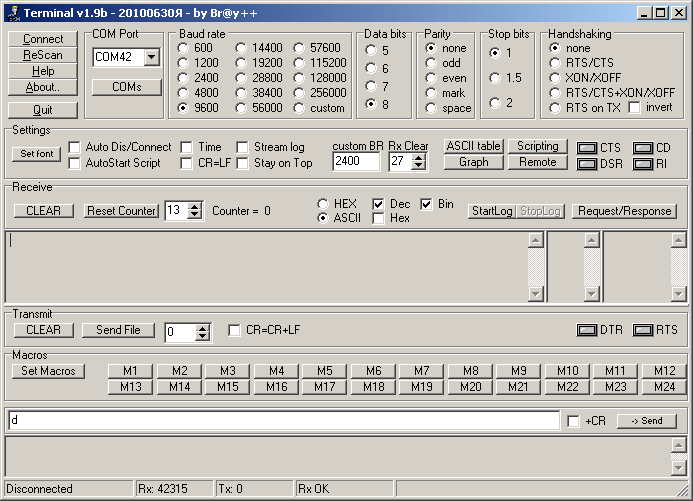The height and width of the screenshot is (501, 693).
Task: Run macro M12
Action: pos(664,371)
